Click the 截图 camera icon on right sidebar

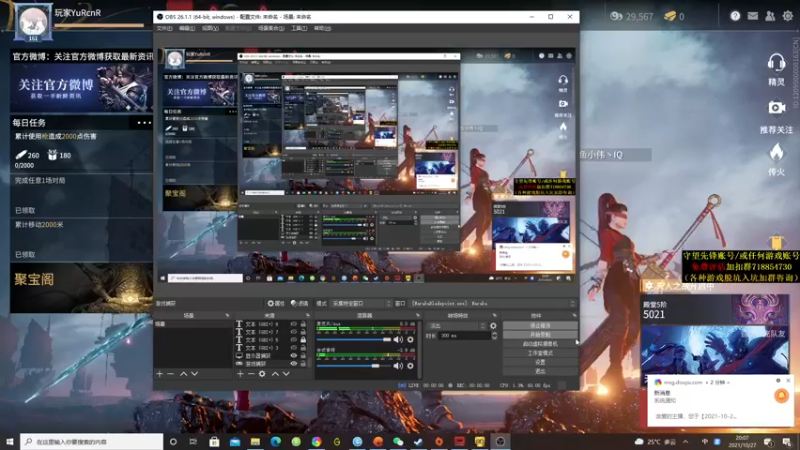[776, 107]
